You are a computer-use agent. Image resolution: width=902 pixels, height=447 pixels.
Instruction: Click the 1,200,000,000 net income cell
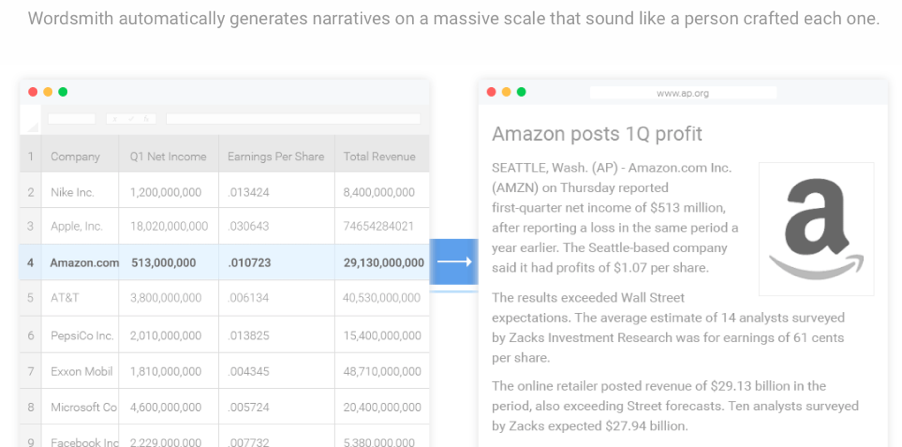coord(169,190)
